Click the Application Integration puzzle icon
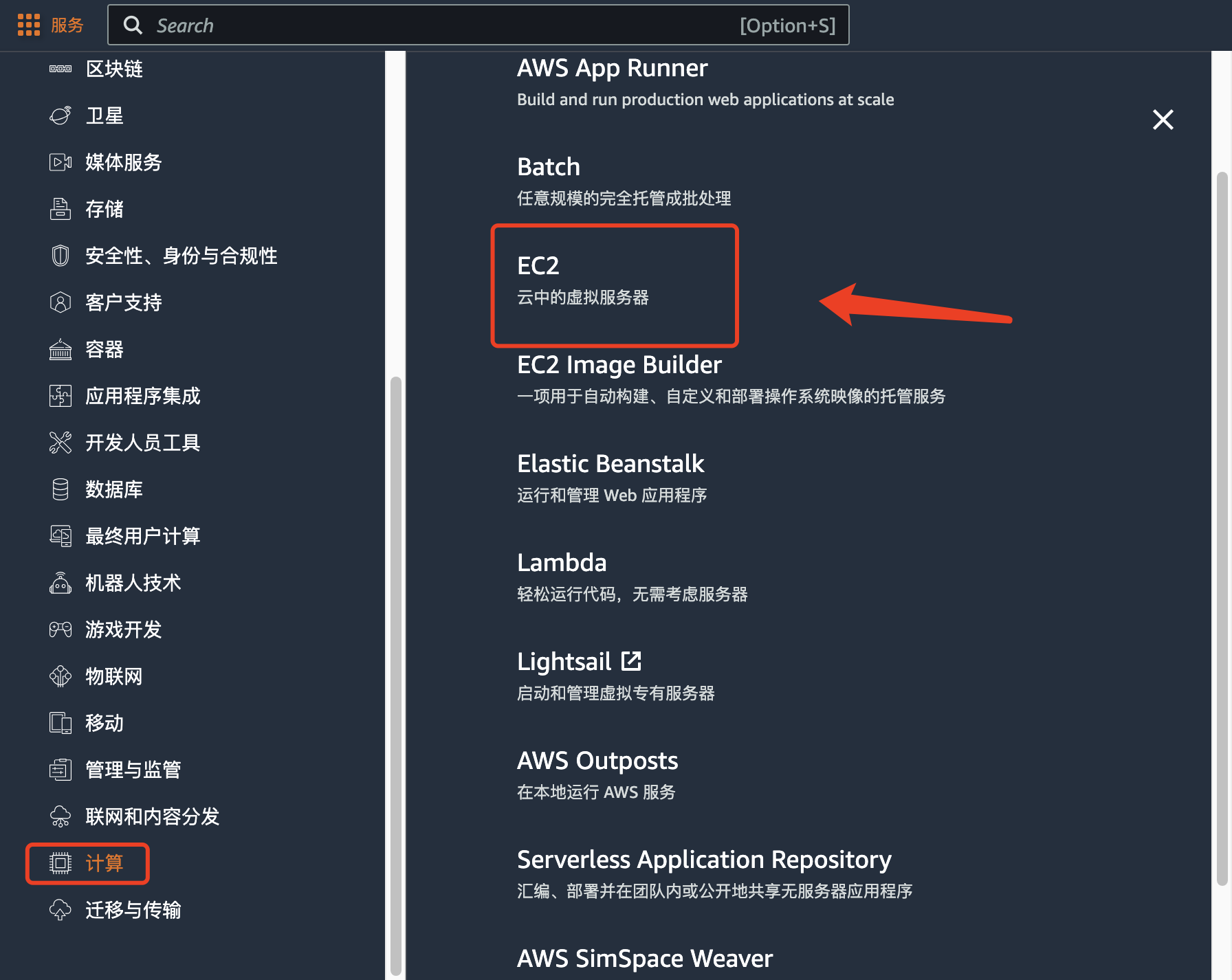The width and height of the screenshot is (1232, 980). tap(60, 396)
